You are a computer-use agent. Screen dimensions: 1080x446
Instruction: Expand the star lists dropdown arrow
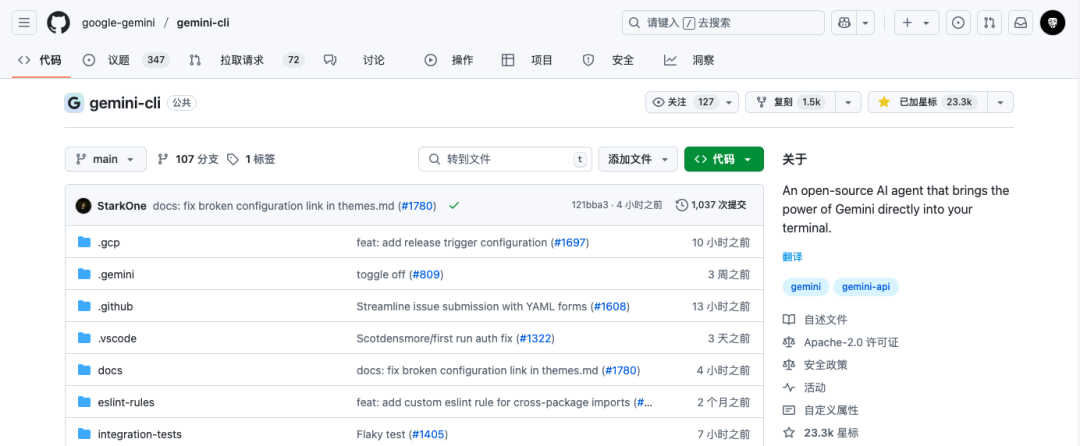[x=1000, y=102]
